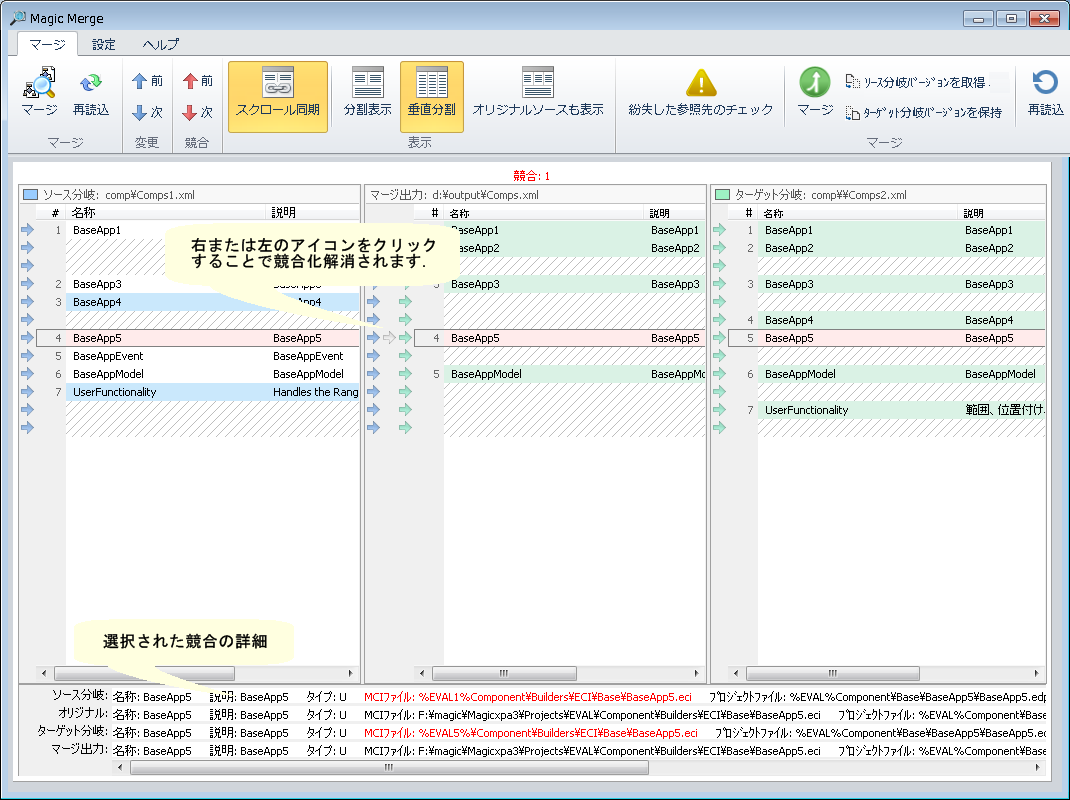Click right scroll arrow of source pane scrollbar
This screenshot has width=1070, height=800.
pyautogui.click(x=351, y=673)
